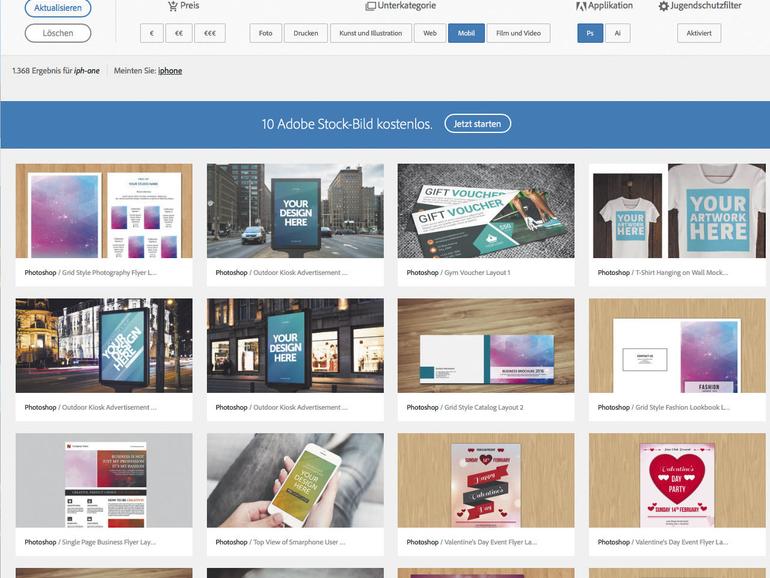This screenshot has width=770, height=578.
Task: Click 'T-Shirt Hanging on Wall Mock...' caption
Action: (682, 273)
